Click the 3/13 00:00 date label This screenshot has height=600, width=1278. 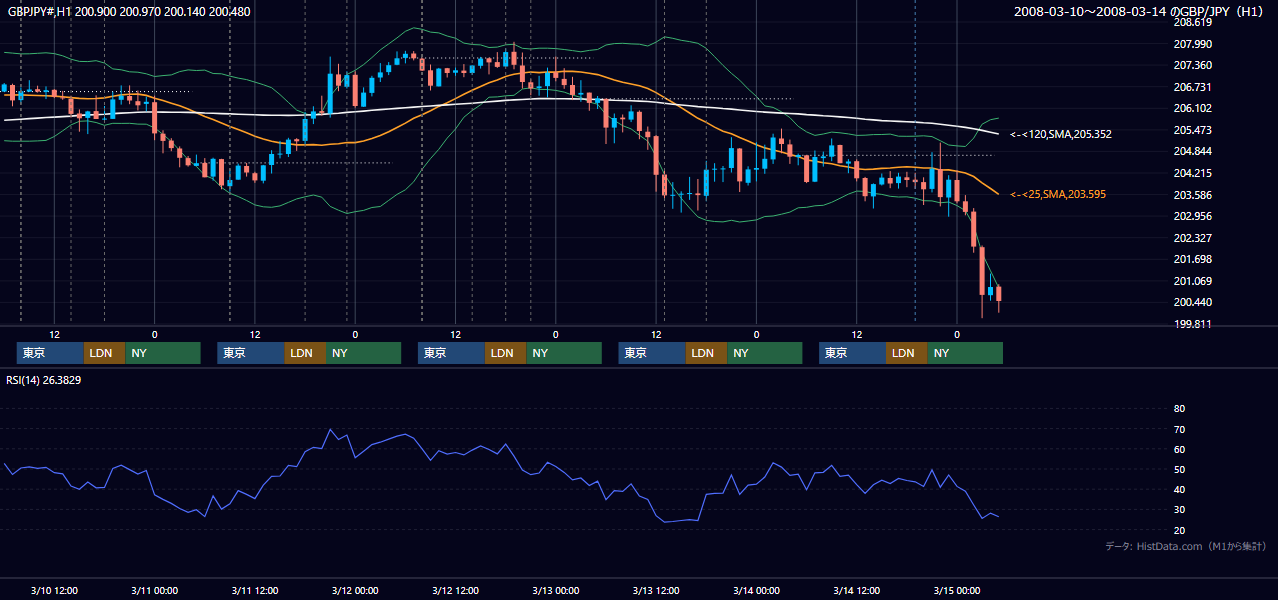[555, 591]
